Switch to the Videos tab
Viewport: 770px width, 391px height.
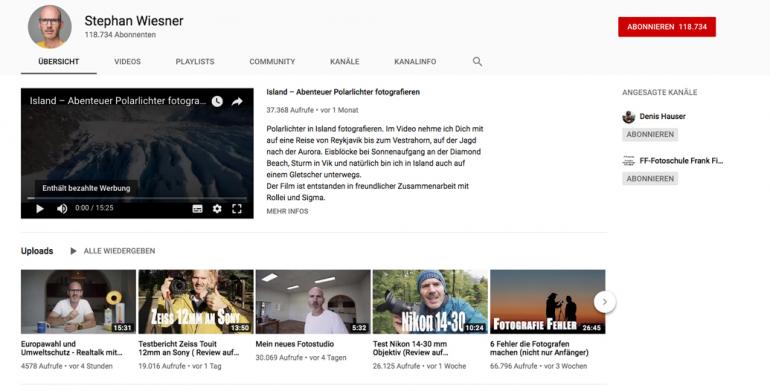click(x=128, y=62)
